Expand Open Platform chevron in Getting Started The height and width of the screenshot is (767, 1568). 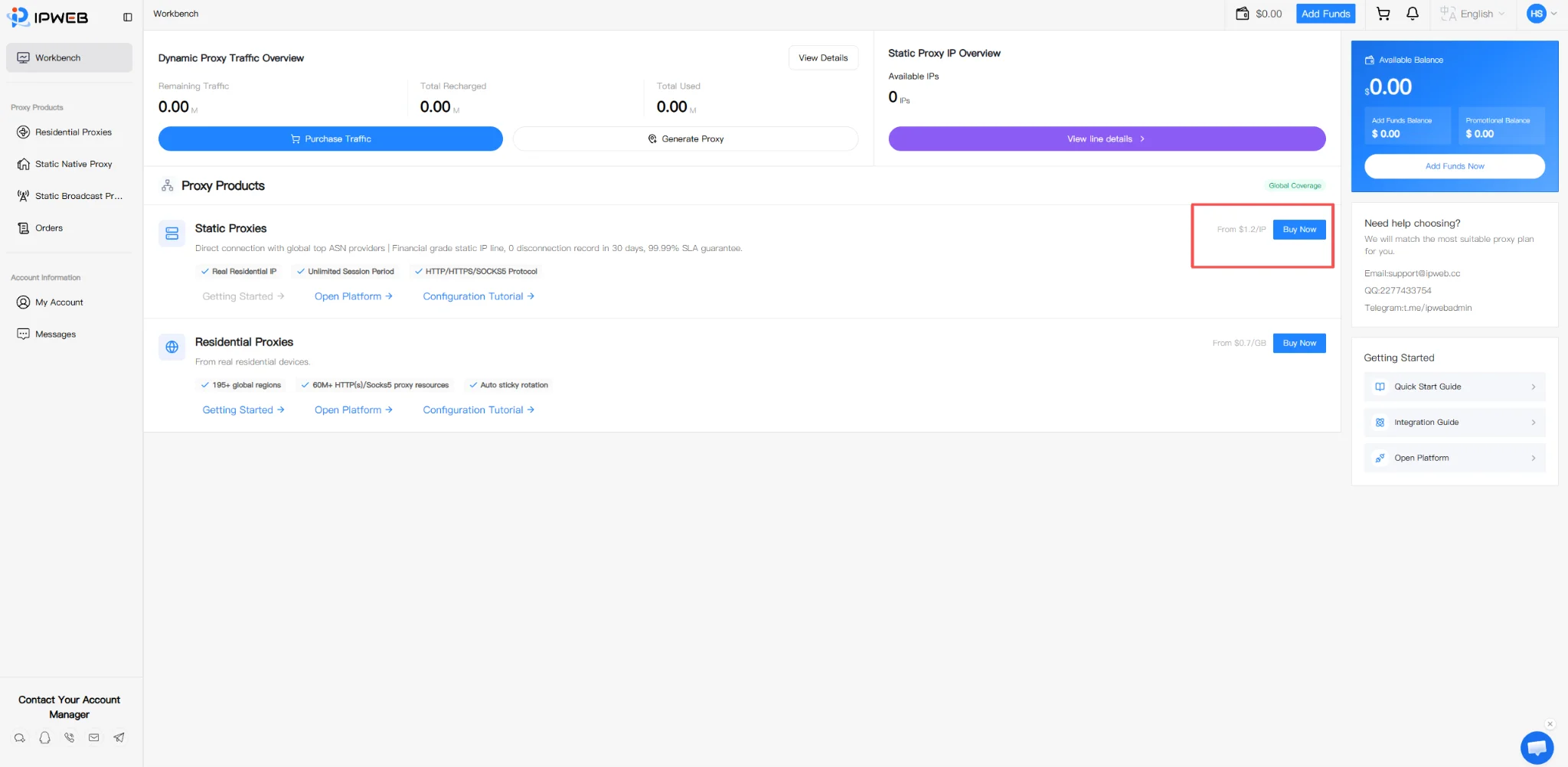(1533, 458)
